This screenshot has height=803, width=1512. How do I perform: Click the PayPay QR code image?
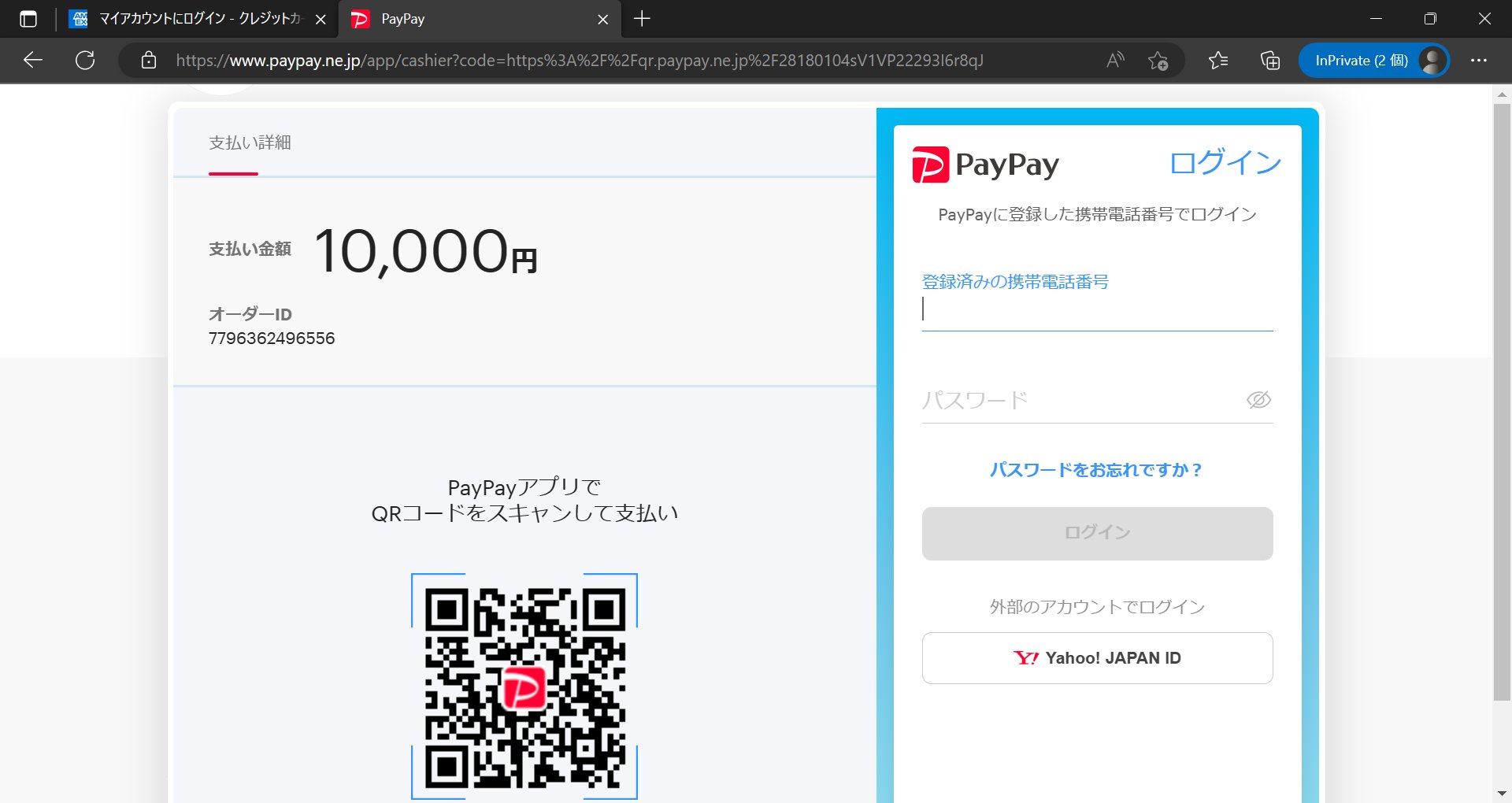[x=524, y=687]
